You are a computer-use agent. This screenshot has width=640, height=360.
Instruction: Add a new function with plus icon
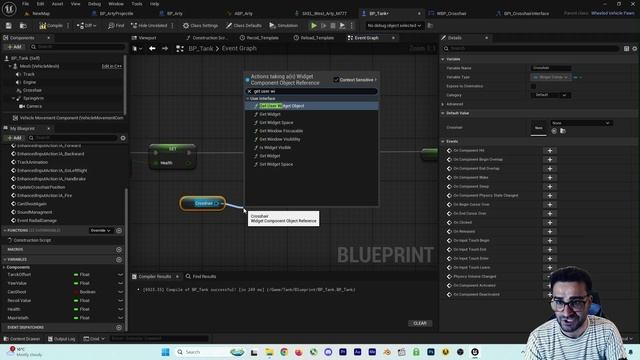[x=119, y=231]
